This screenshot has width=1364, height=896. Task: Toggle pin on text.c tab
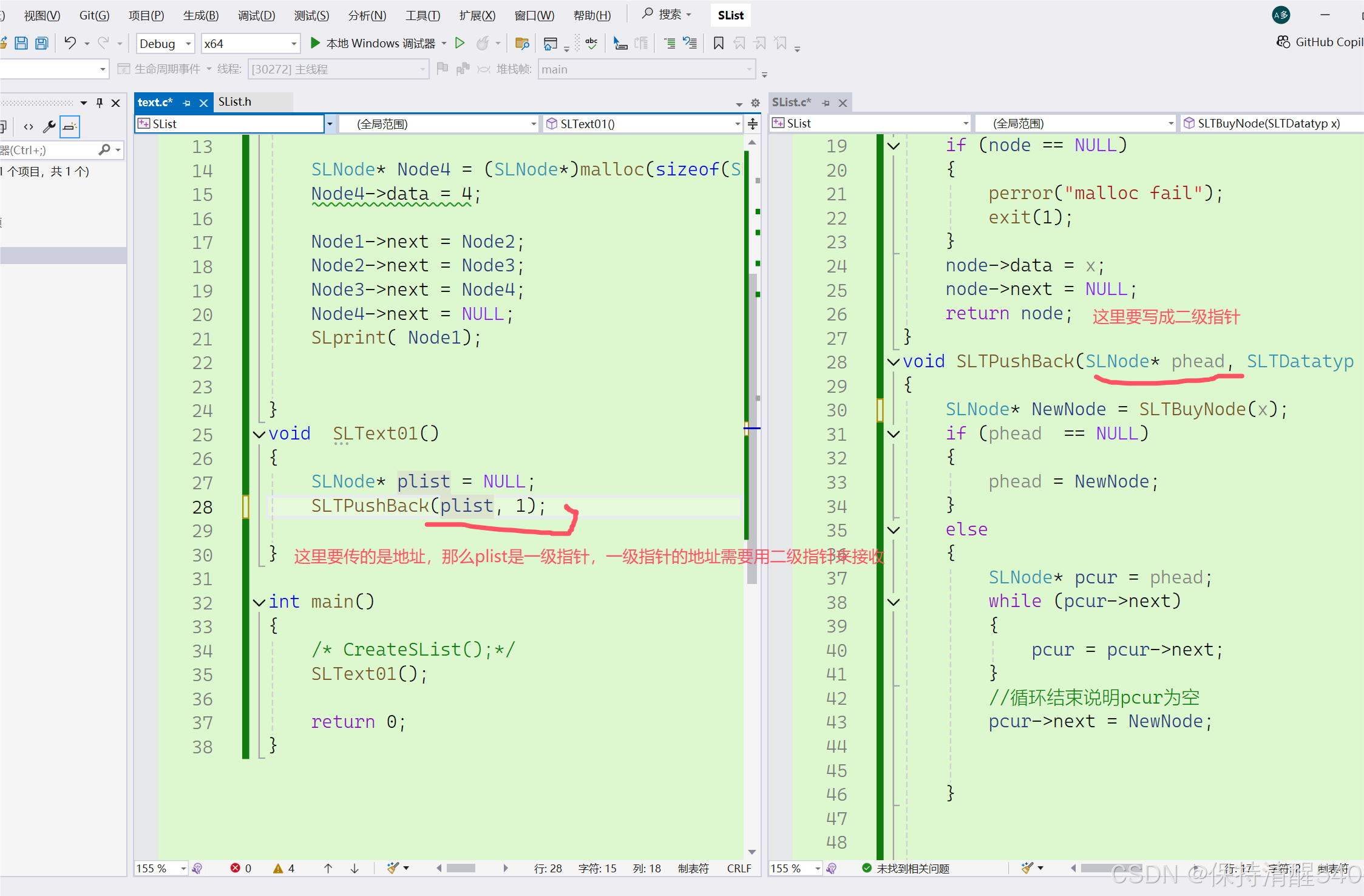coord(187,103)
